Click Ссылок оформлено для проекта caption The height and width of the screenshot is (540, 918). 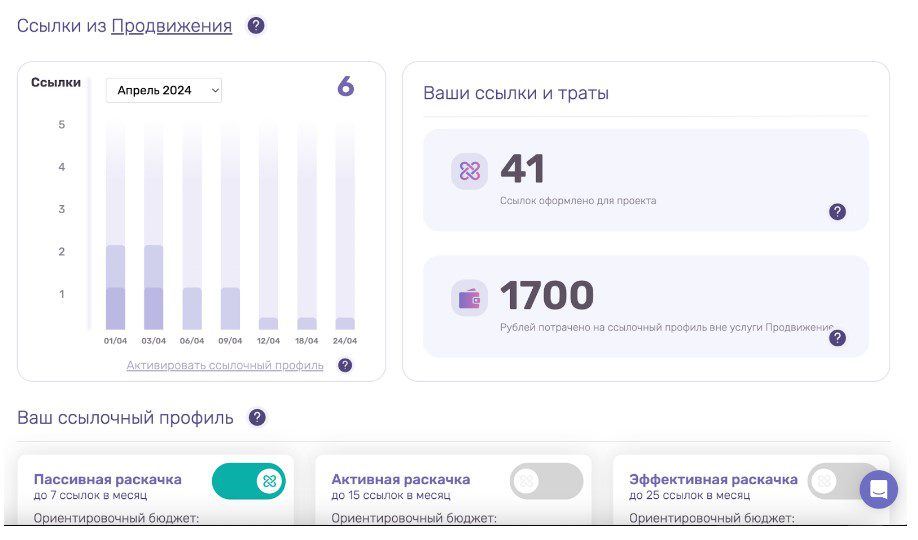click(x=578, y=200)
